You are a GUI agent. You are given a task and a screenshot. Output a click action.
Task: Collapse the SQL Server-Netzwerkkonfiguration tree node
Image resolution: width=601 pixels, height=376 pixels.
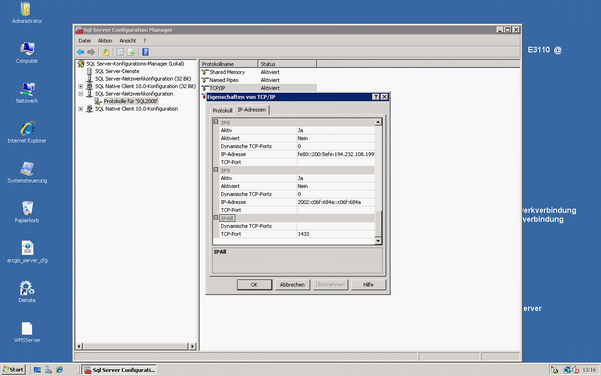tap(80, 94)
